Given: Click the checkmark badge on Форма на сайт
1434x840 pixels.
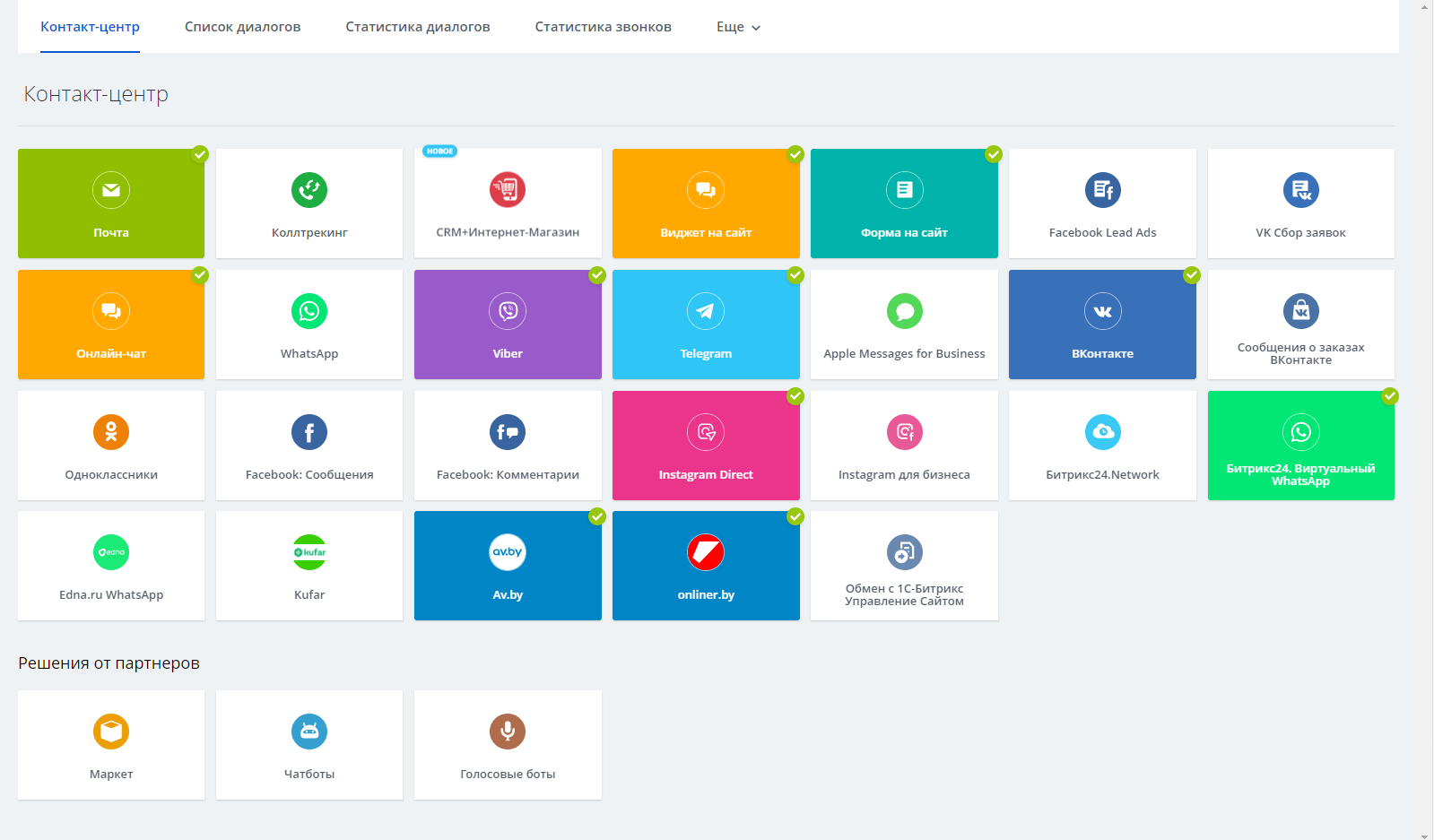Looking at the screenshot, I should click(994, 154).
